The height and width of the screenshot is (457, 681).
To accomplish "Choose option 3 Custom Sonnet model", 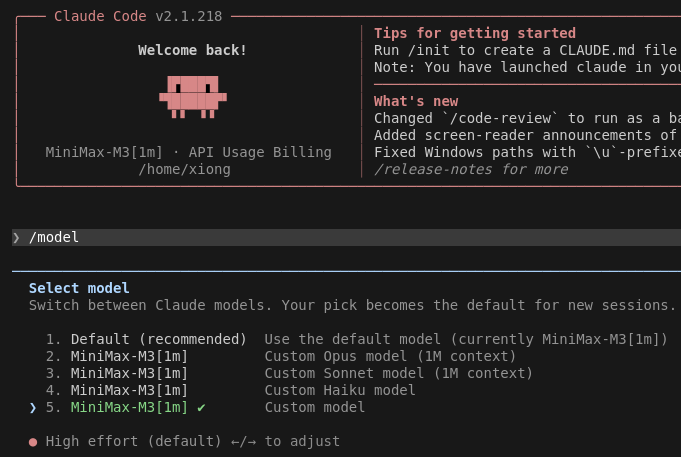I will tap(289, 373).
